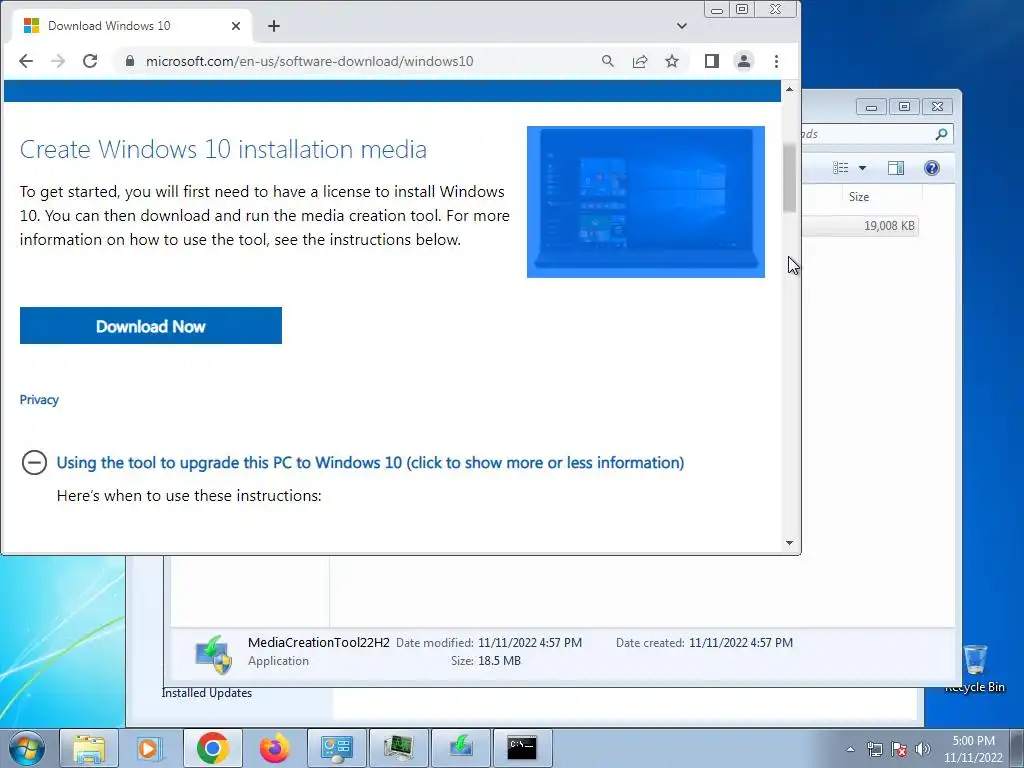1024x768 pixels.
Task: Change view icon in Explorer window
Action: click(x=840, y=168)
